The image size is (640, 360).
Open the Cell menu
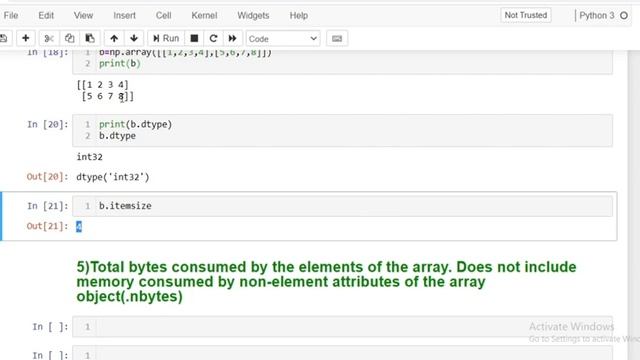coord(163,16)
